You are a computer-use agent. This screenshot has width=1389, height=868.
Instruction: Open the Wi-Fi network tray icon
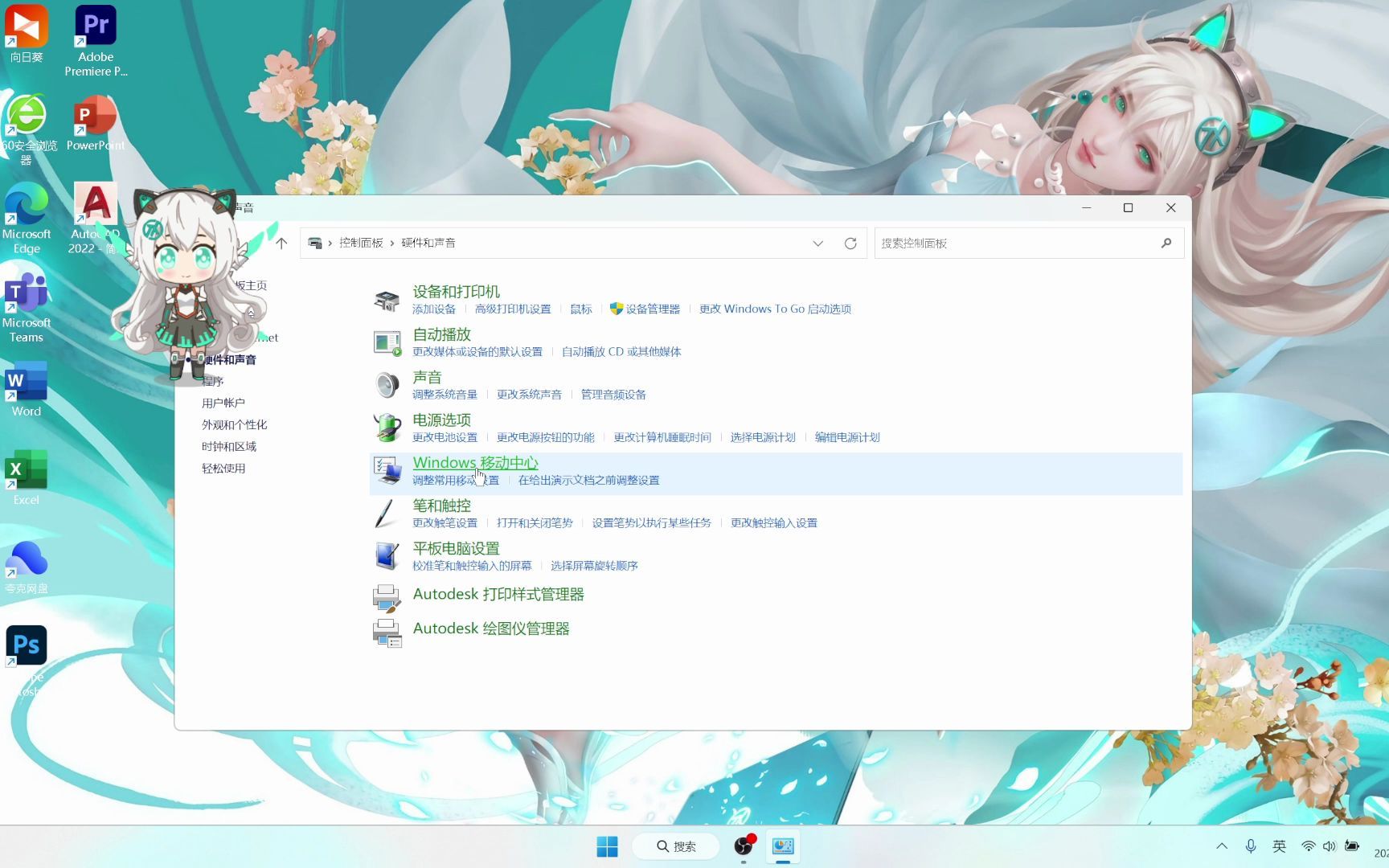(x=1309, y=846)
